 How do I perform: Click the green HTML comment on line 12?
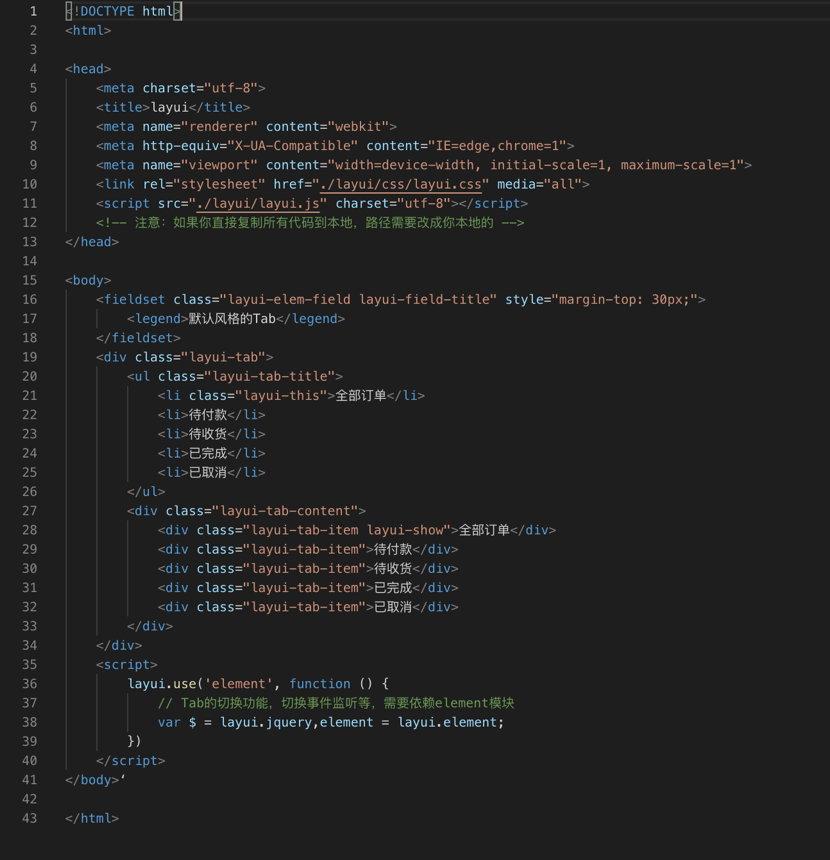[x=310, y=223]
